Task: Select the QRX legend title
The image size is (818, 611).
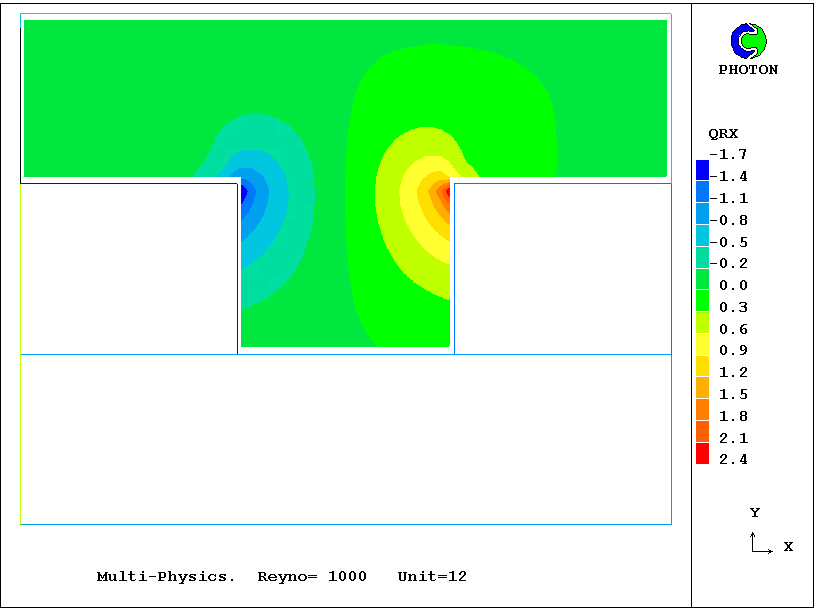Action: pos(723,134)
